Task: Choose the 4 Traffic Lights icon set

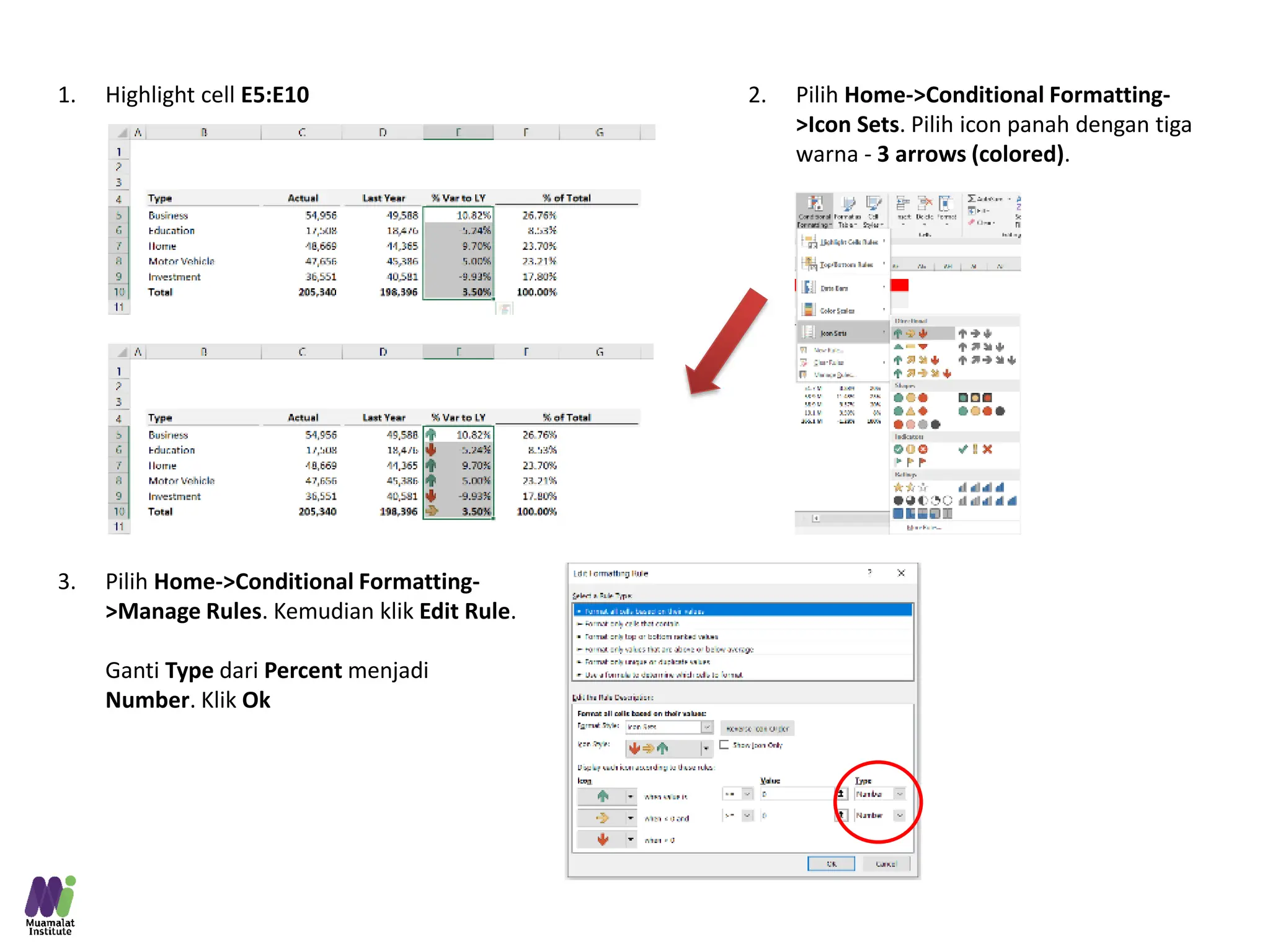Action: [x=981, y=411]
